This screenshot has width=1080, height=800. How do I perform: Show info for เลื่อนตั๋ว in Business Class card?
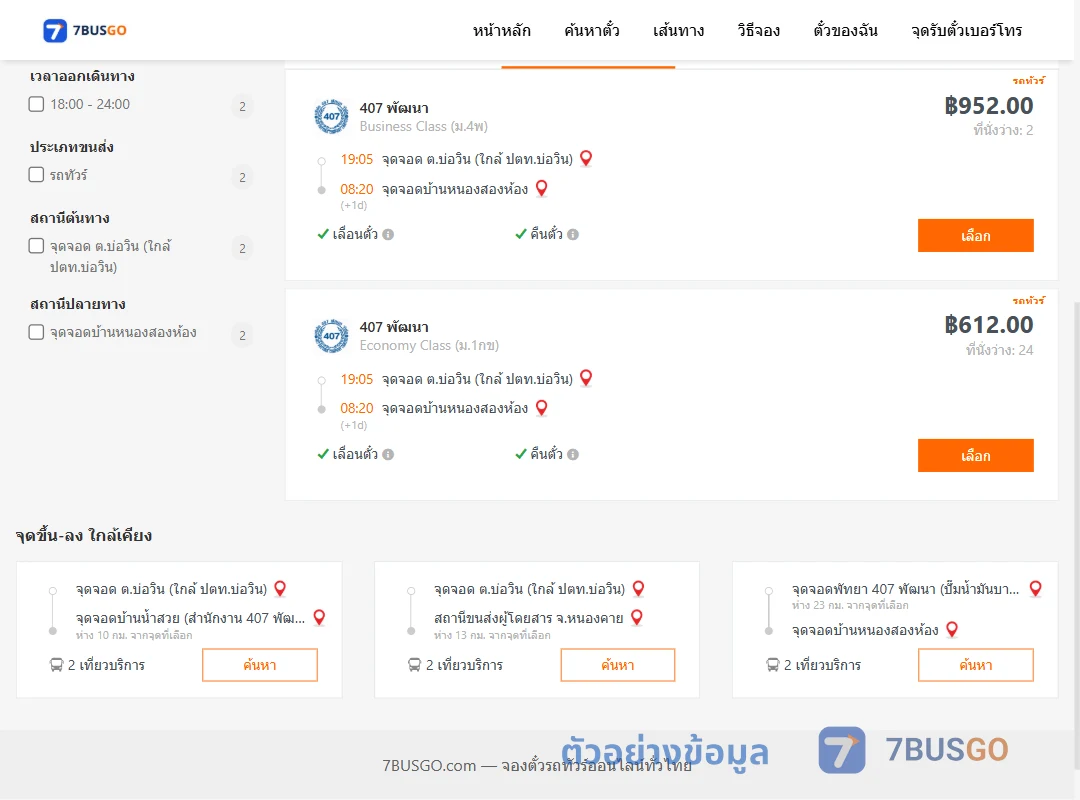[388, 234]
